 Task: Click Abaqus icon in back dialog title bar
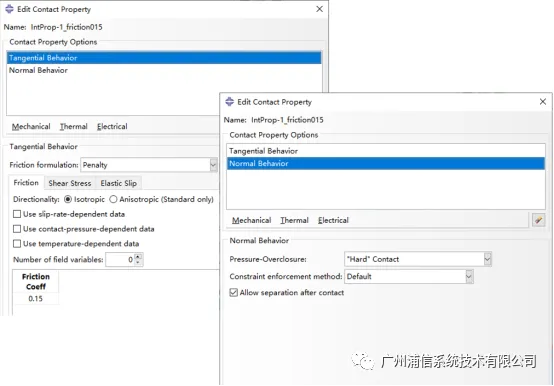pyautogui.click(x=9, y=9)
